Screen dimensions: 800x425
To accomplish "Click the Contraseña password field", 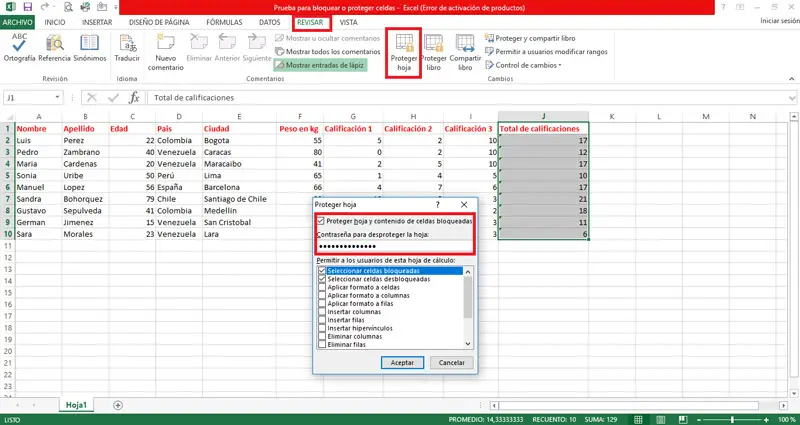I will click(x=394, y=246).
